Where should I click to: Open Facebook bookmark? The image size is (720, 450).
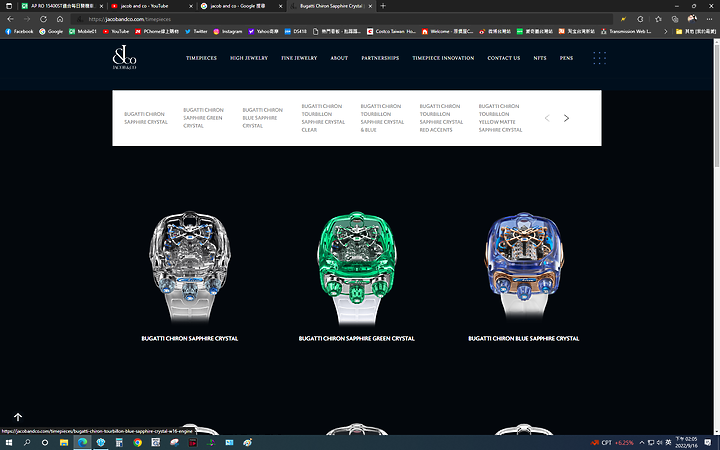click(x=19, y=31)
